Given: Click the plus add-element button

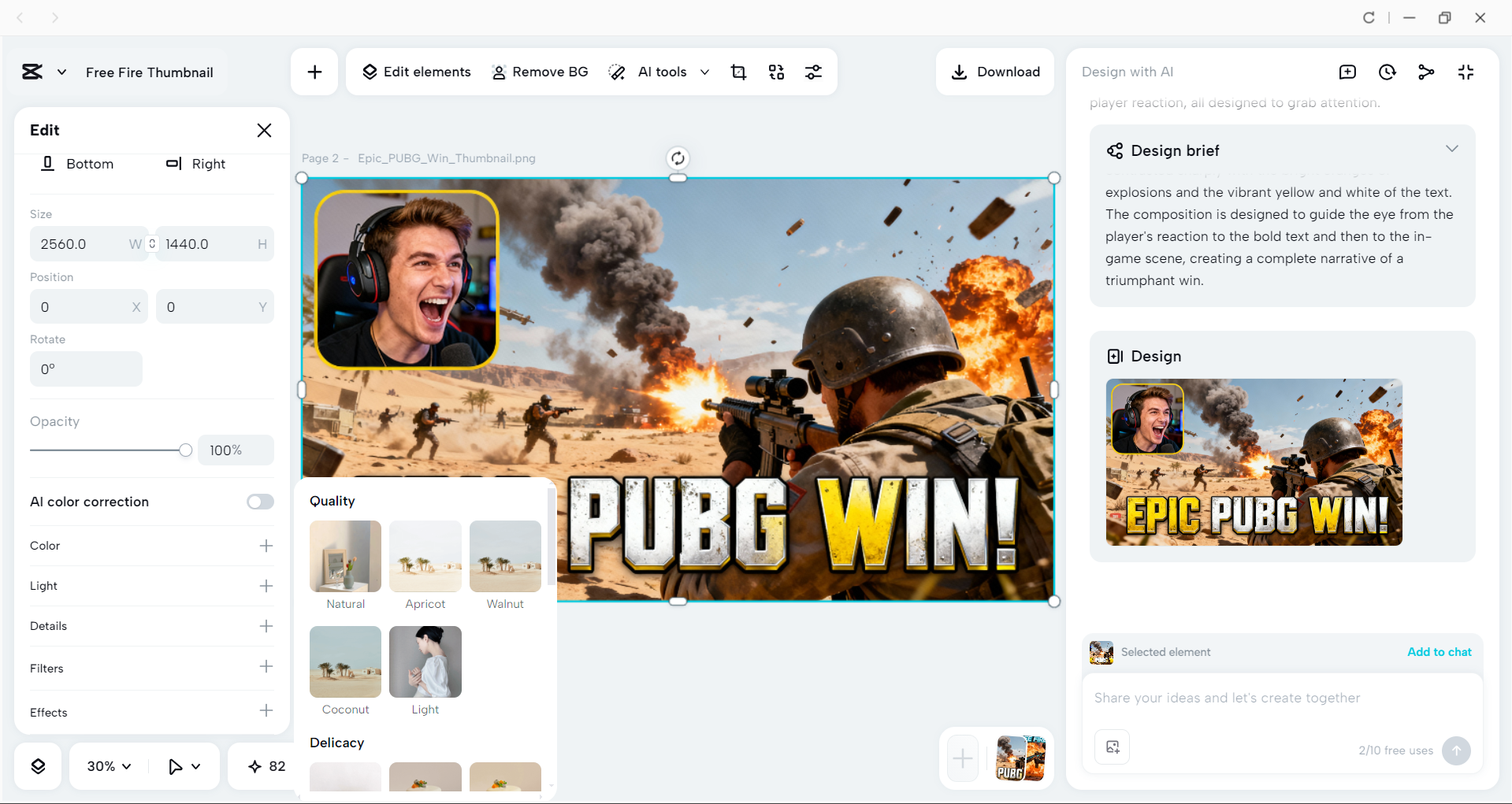Looking at the screenshot, I should tap(314, 72).
